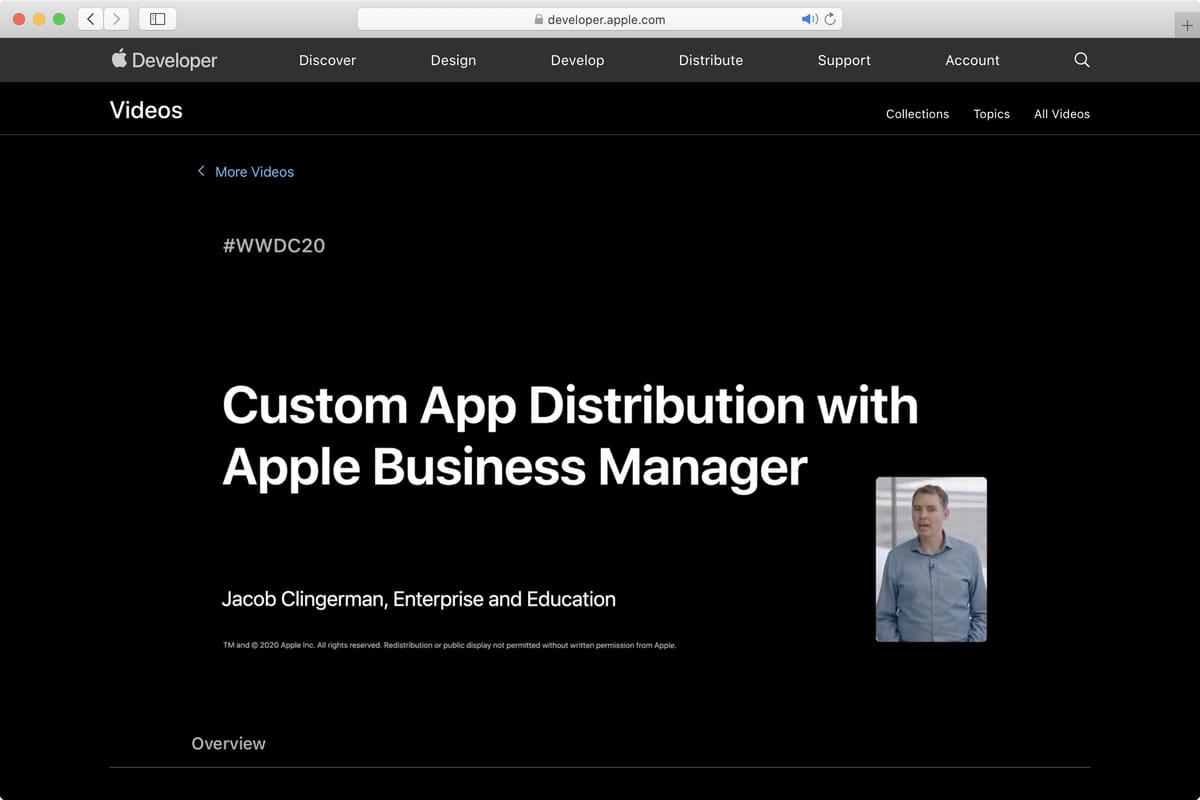The height and width of the screenshot is (800, 1200).
Task: Click the Safari forward arrow button
Action: pos(117,19)
